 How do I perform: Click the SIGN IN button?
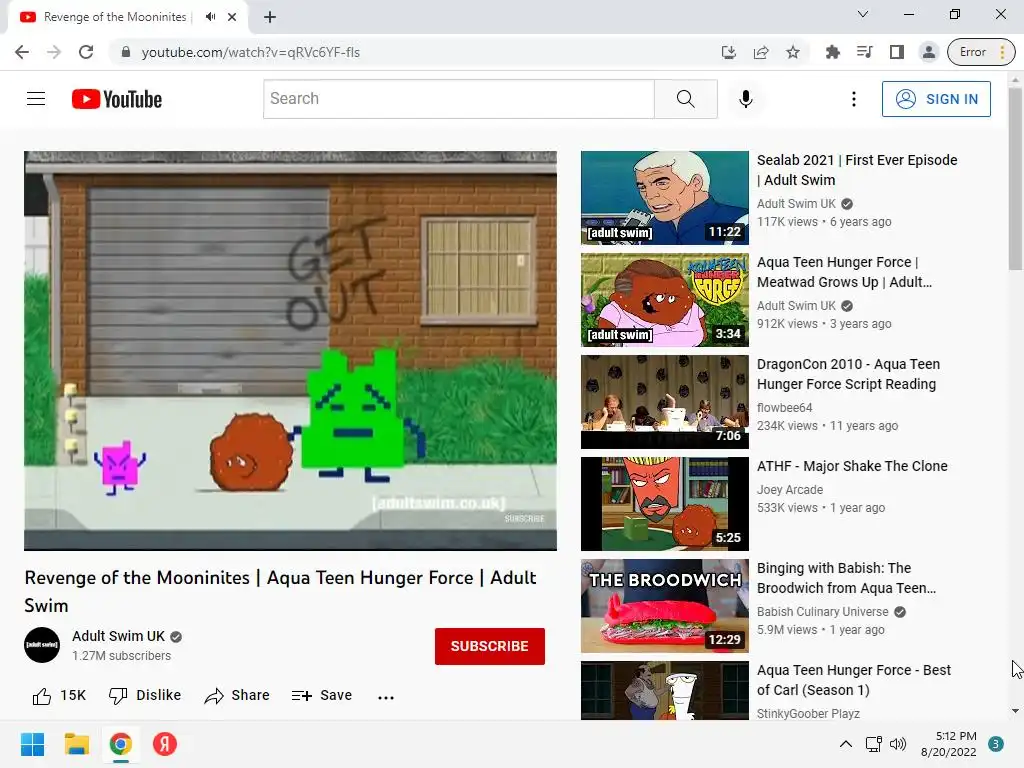pos(936,99)
